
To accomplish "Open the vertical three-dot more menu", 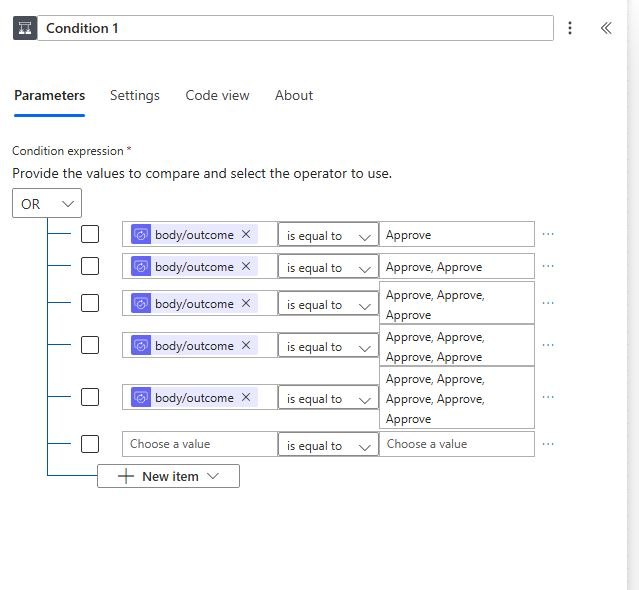I will 570,28.
